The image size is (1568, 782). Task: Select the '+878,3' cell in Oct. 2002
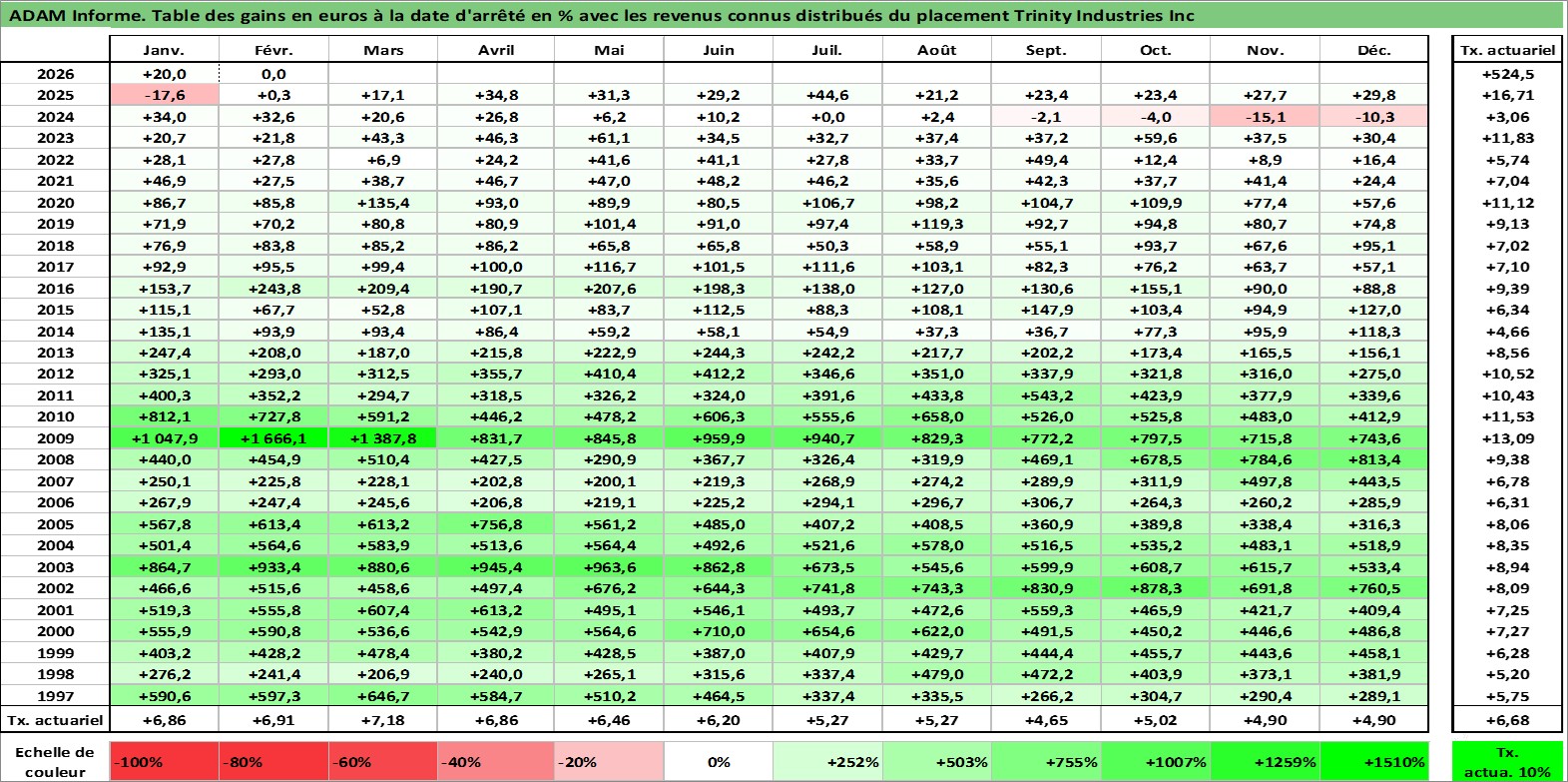pos(1156,588)
